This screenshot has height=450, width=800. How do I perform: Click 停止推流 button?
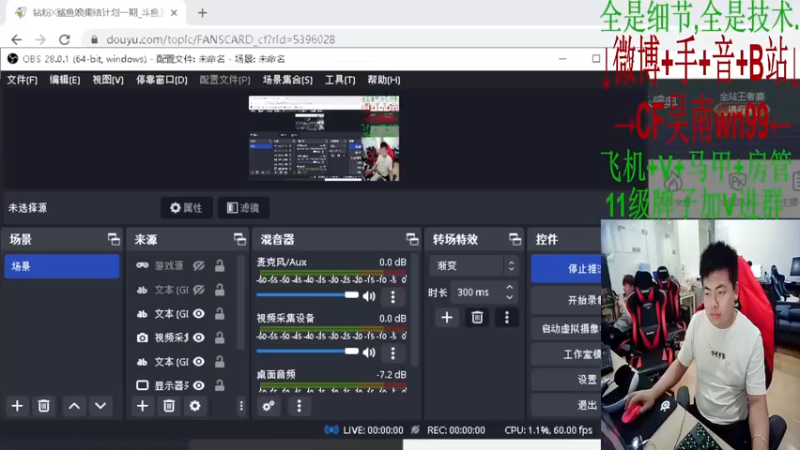pyautogui.click(x=566, y=268)
